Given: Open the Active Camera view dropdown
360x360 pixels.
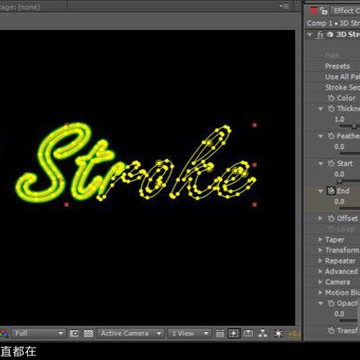Looking at the screenshot, I should [x=131, y=333].
